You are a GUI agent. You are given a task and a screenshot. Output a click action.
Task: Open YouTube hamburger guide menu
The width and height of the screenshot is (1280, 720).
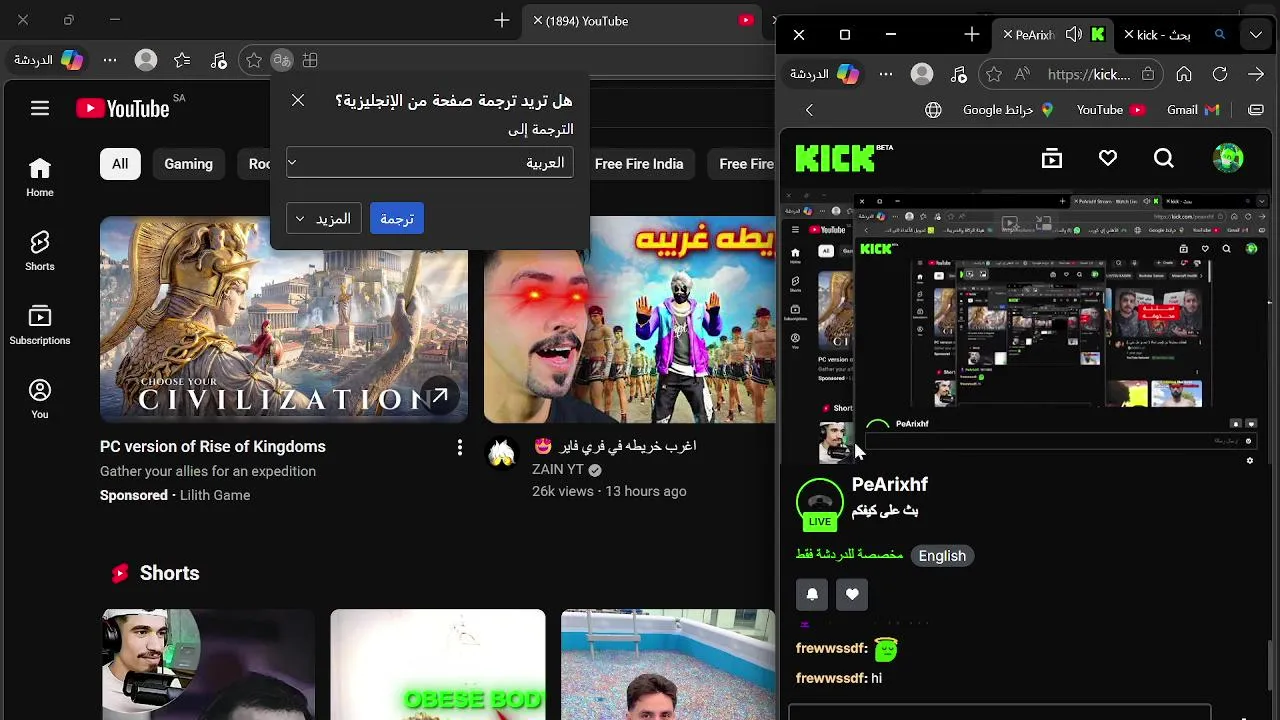(40, 108)
